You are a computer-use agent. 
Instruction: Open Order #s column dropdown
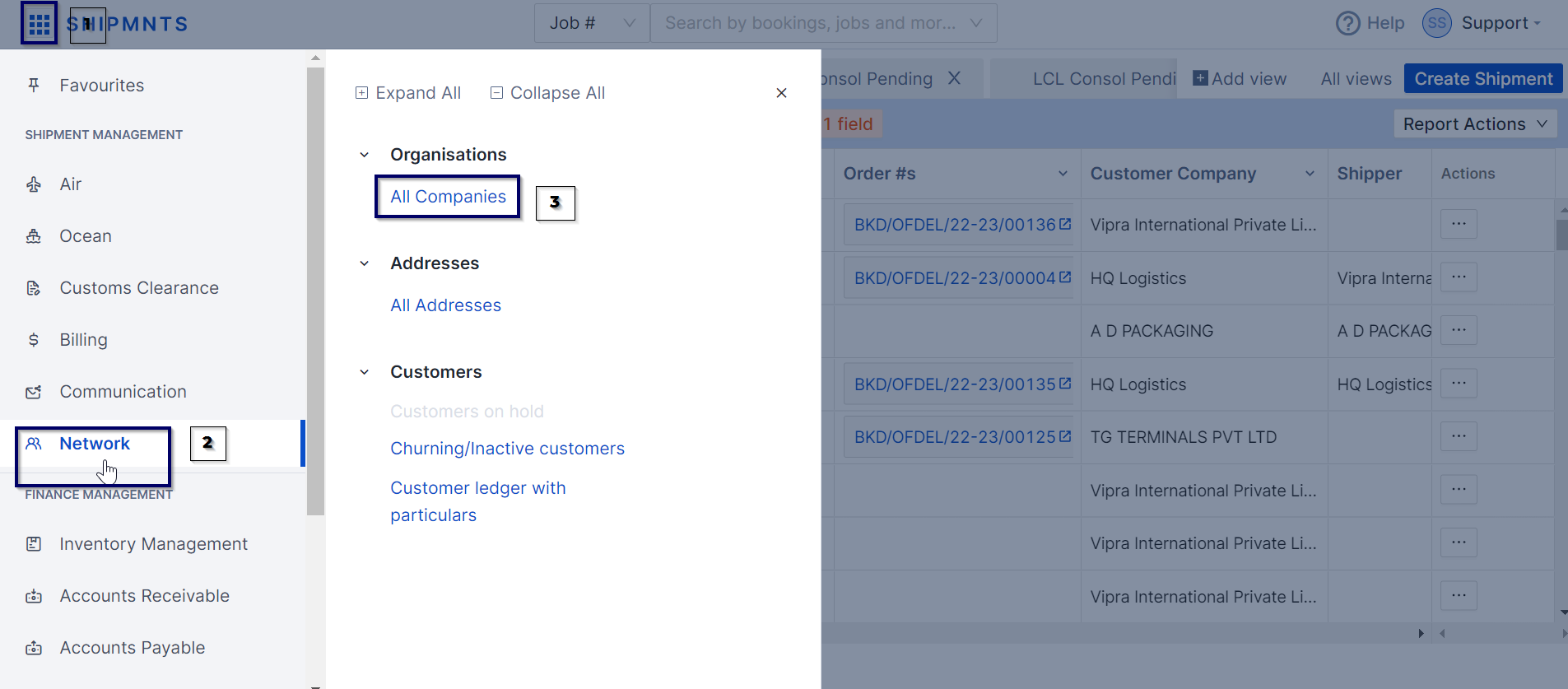(1063, 174)
